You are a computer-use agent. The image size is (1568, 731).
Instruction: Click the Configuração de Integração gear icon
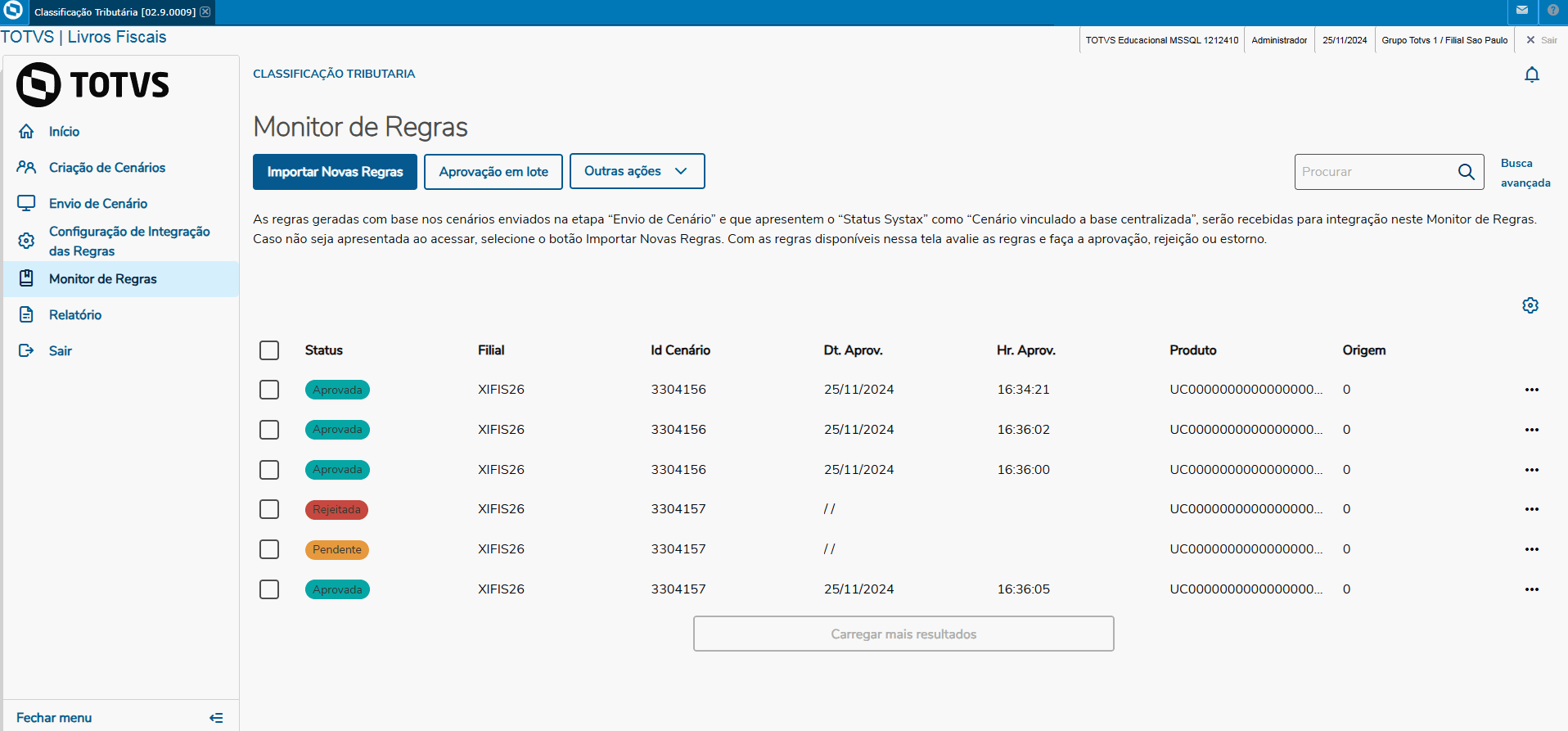[26, 241]
